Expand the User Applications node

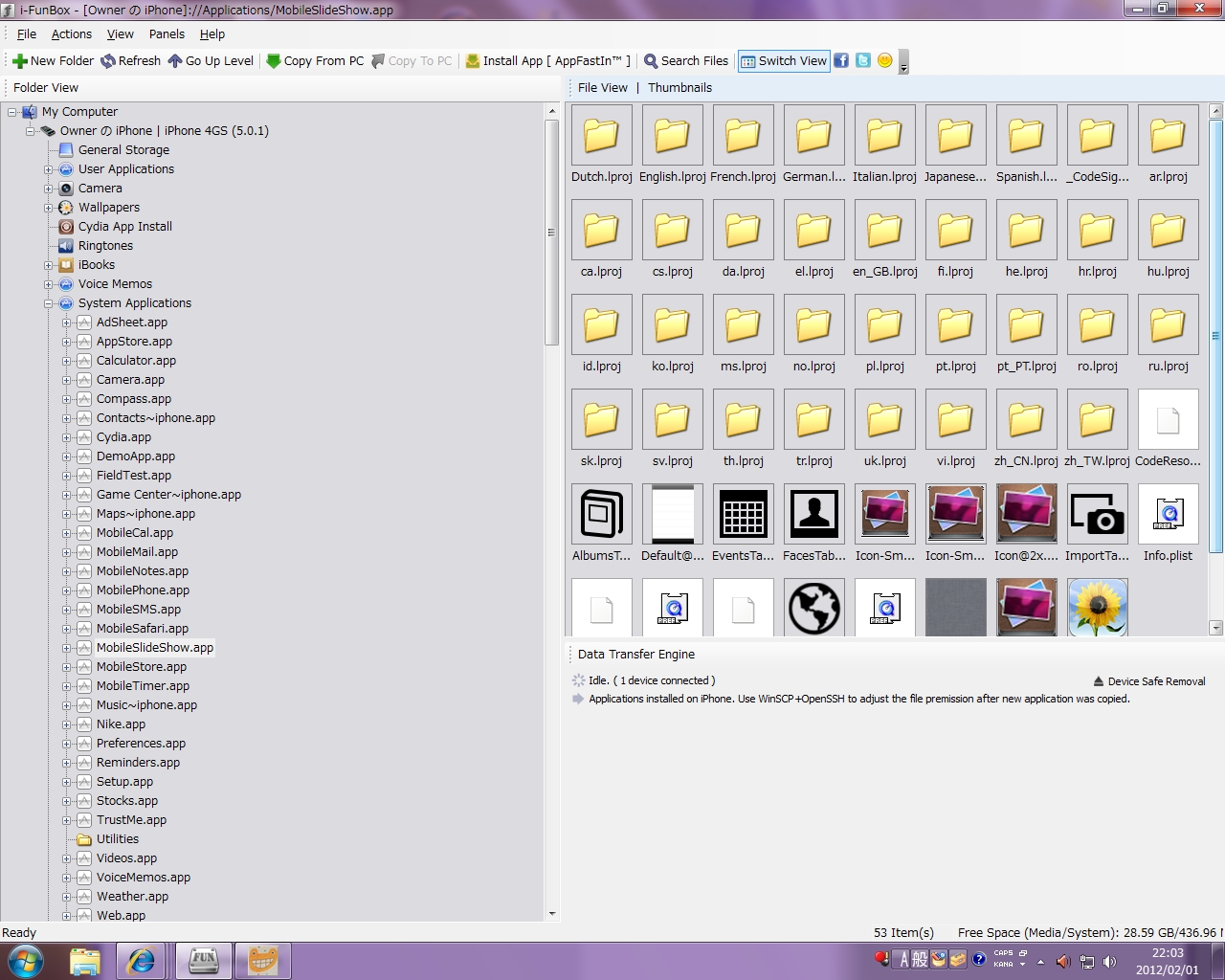49,169
